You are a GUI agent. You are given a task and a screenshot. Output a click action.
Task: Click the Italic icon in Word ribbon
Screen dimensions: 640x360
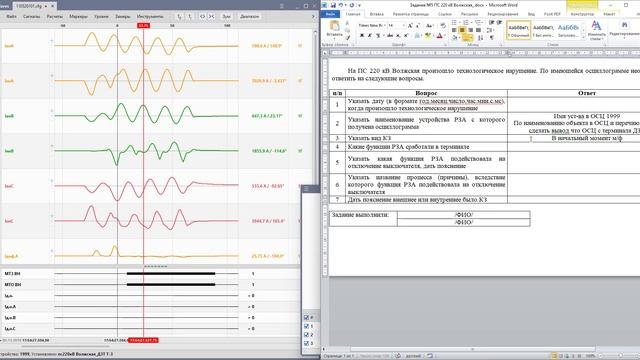click(x=370, y=36)
